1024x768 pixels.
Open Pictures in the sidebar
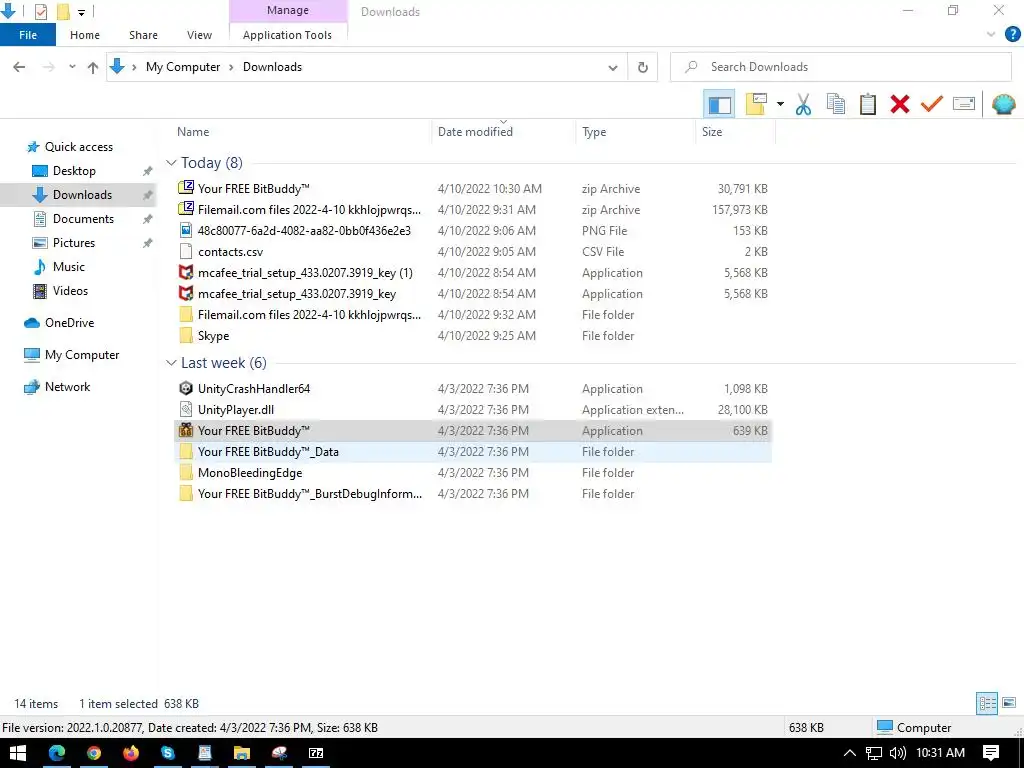coord(73,243)
